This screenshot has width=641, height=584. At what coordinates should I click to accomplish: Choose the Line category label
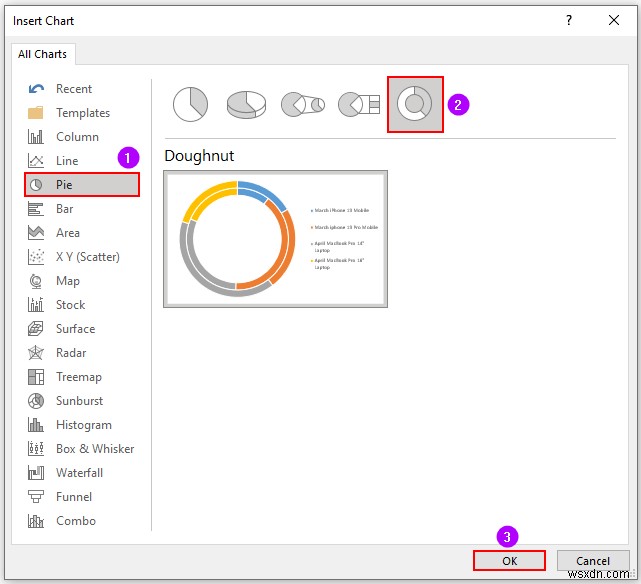tap(67, 161)
